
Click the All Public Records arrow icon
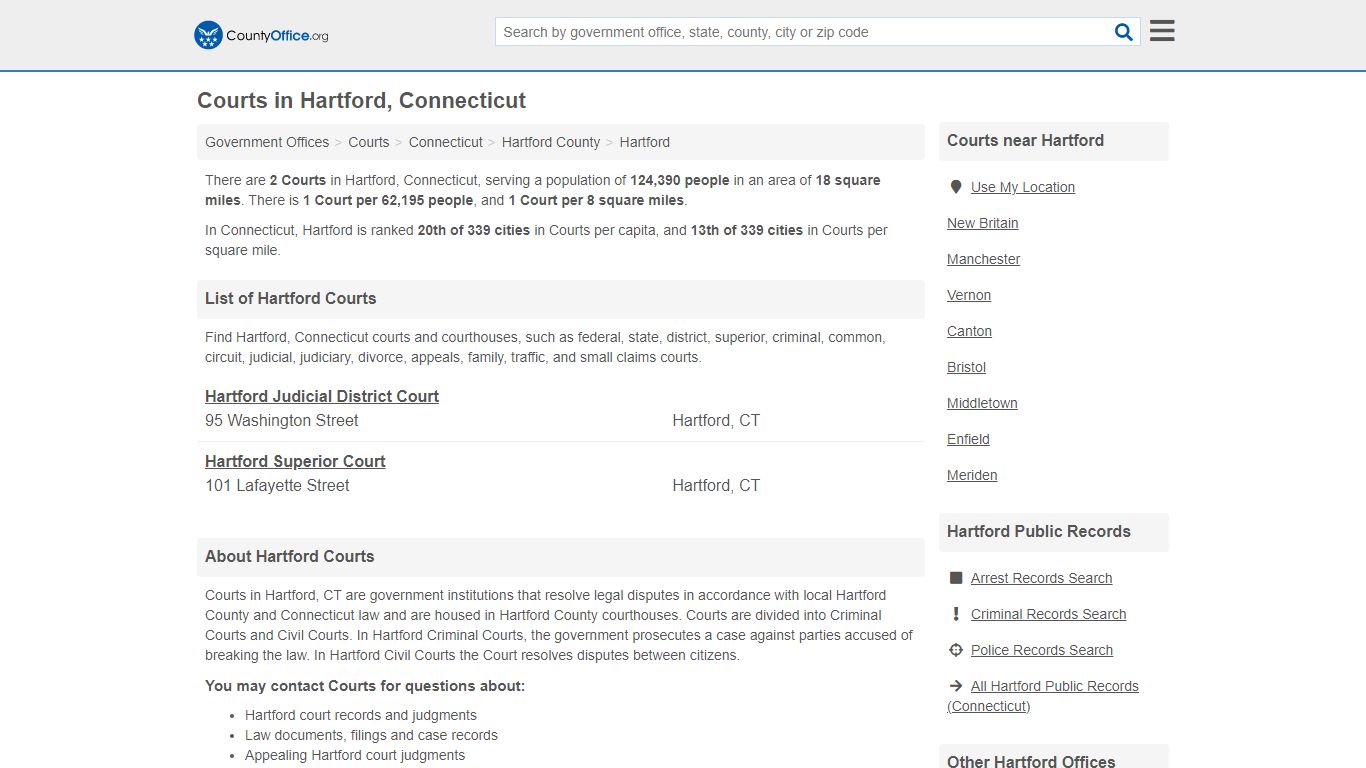955,686
